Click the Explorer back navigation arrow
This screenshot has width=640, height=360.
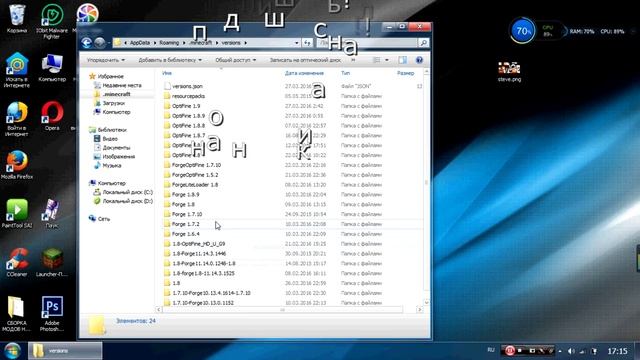pos(86,42)
